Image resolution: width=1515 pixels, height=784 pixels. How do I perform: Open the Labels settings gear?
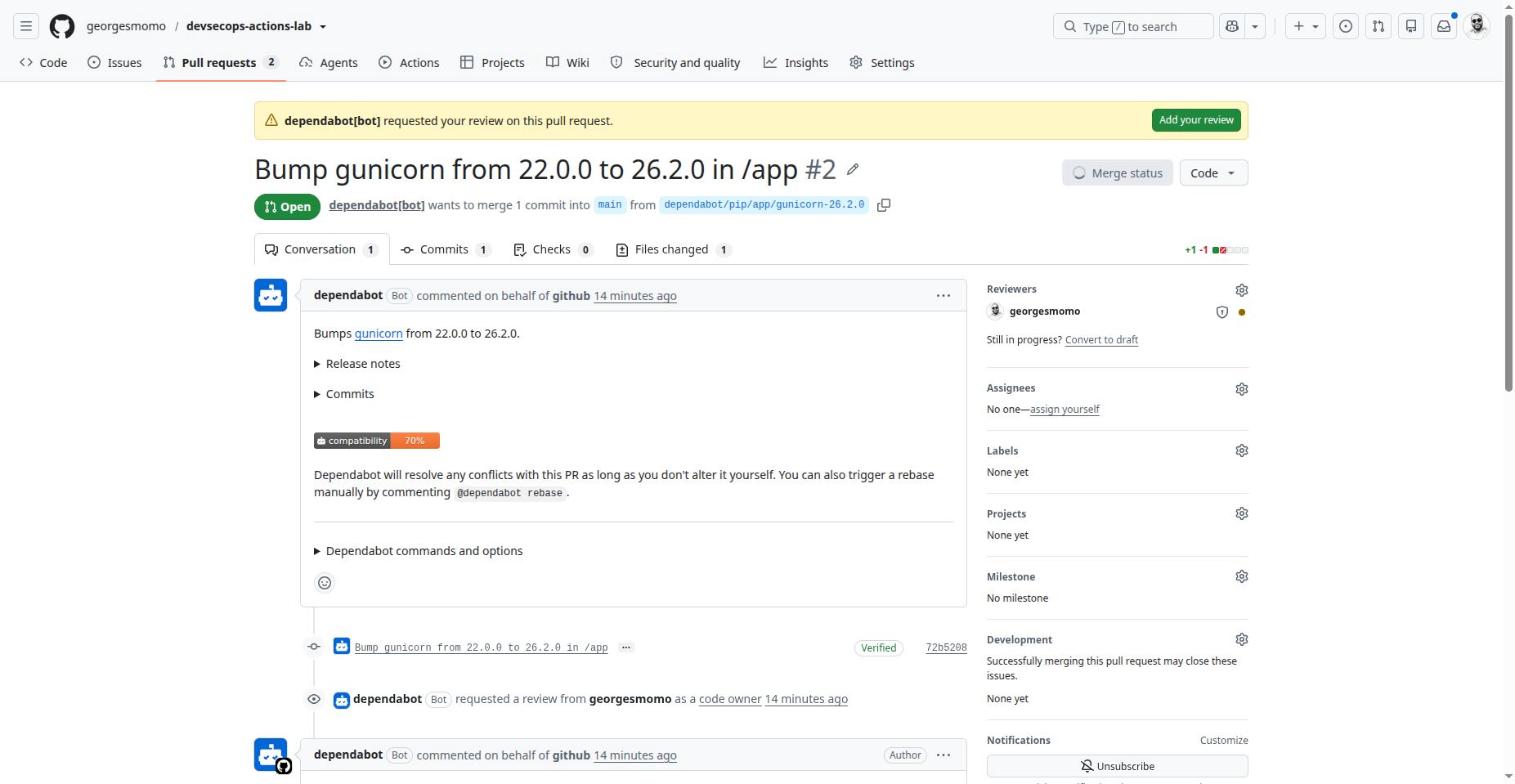point(1241,451)
